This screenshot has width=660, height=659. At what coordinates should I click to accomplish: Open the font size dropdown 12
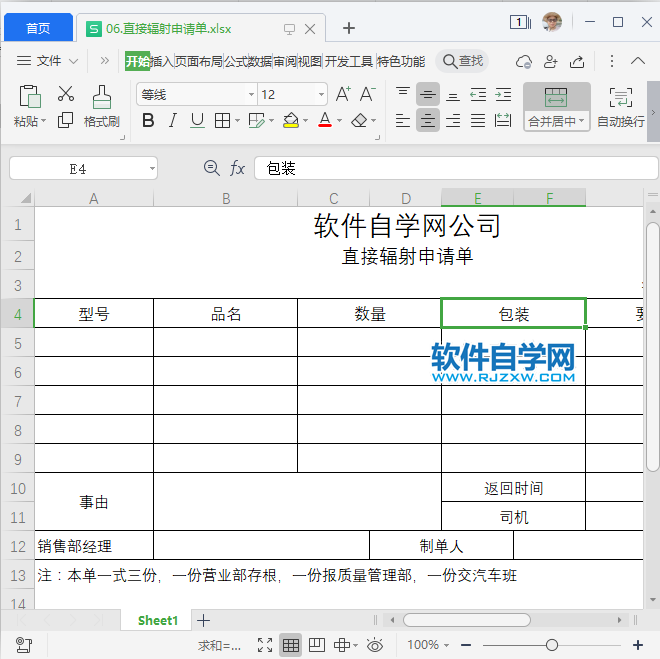point(321,94)
